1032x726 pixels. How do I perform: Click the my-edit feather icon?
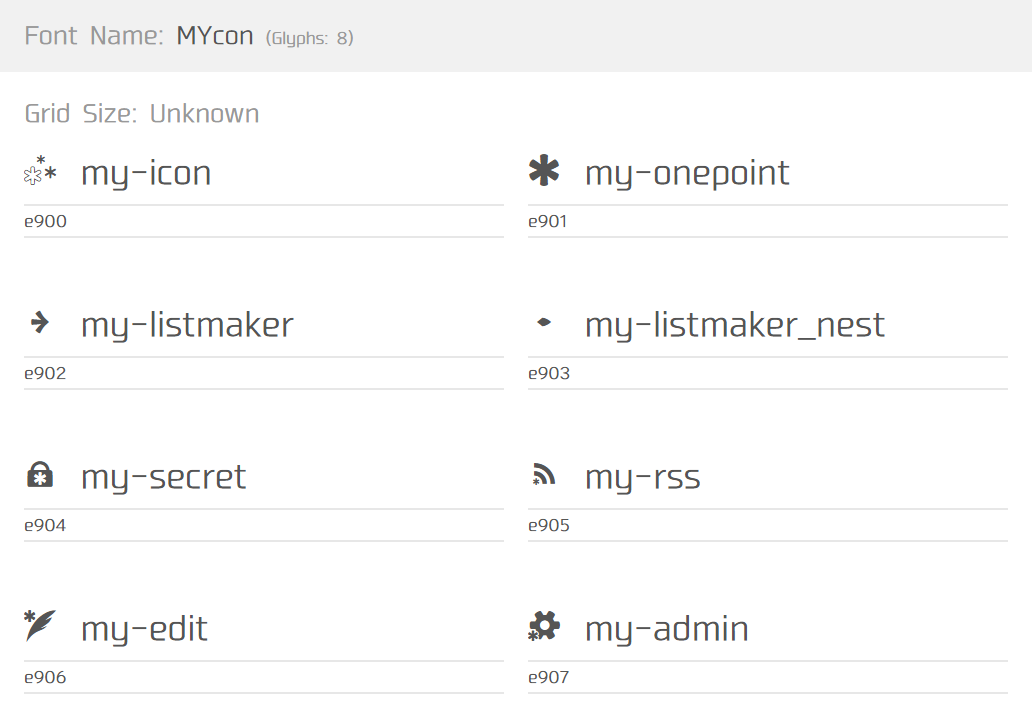pos(39,627)
